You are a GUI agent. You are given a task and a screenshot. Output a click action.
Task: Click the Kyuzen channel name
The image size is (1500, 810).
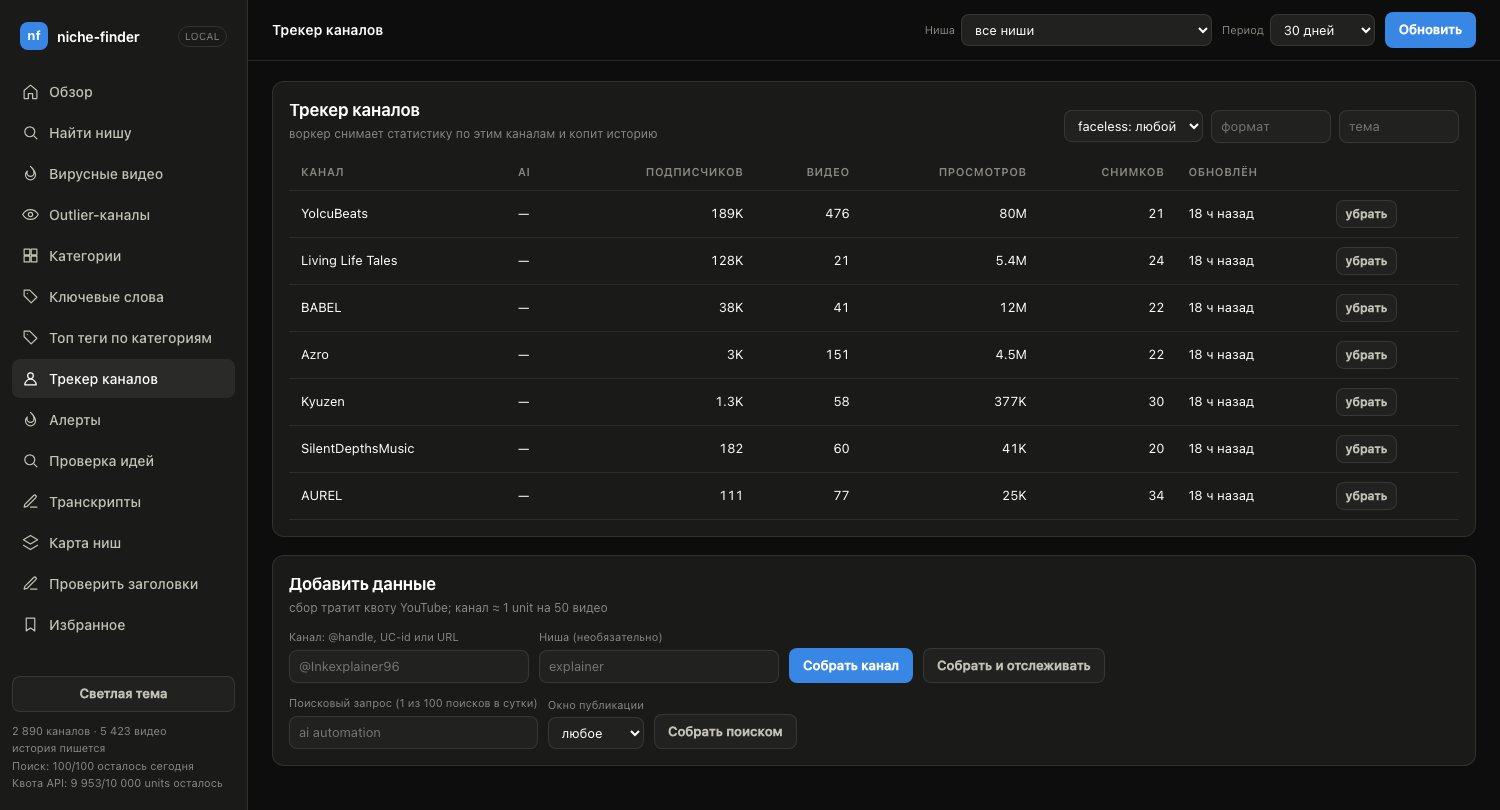[323, 402]
